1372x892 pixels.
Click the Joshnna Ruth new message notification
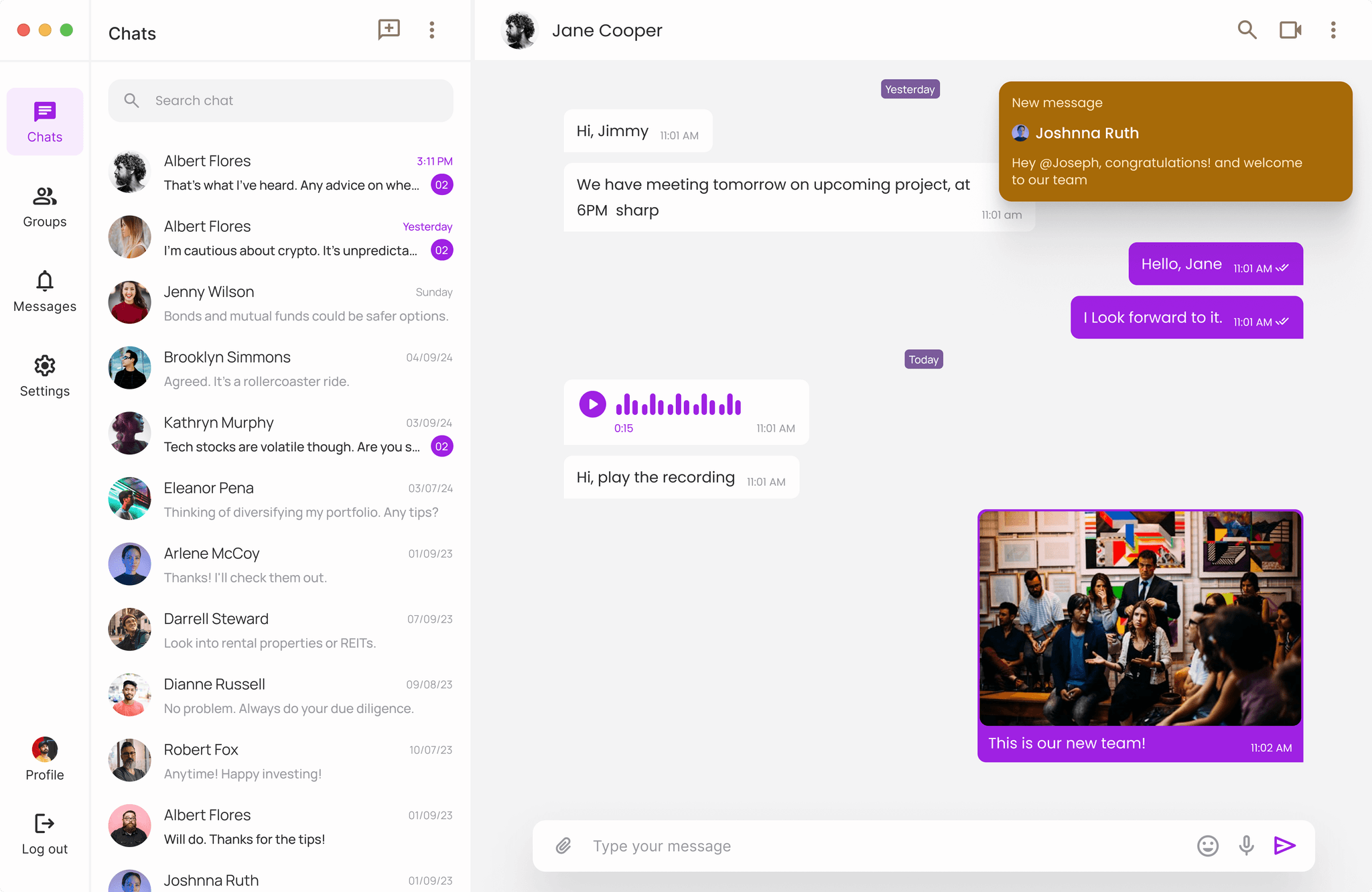pos(1175,141)
